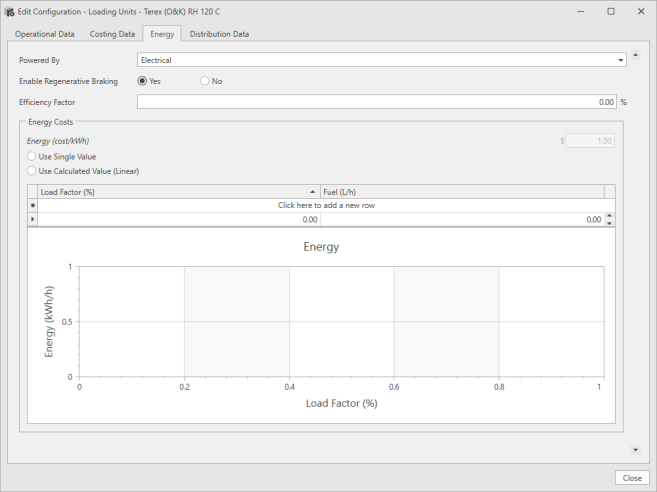Maximize the Edit Configuration window

pos(610,11)
